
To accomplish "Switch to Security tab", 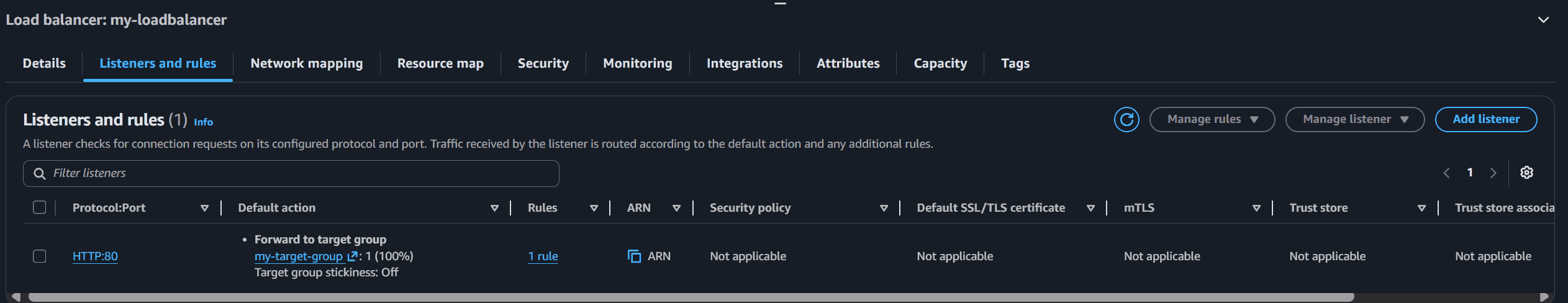I will click(x=543, y=63).
